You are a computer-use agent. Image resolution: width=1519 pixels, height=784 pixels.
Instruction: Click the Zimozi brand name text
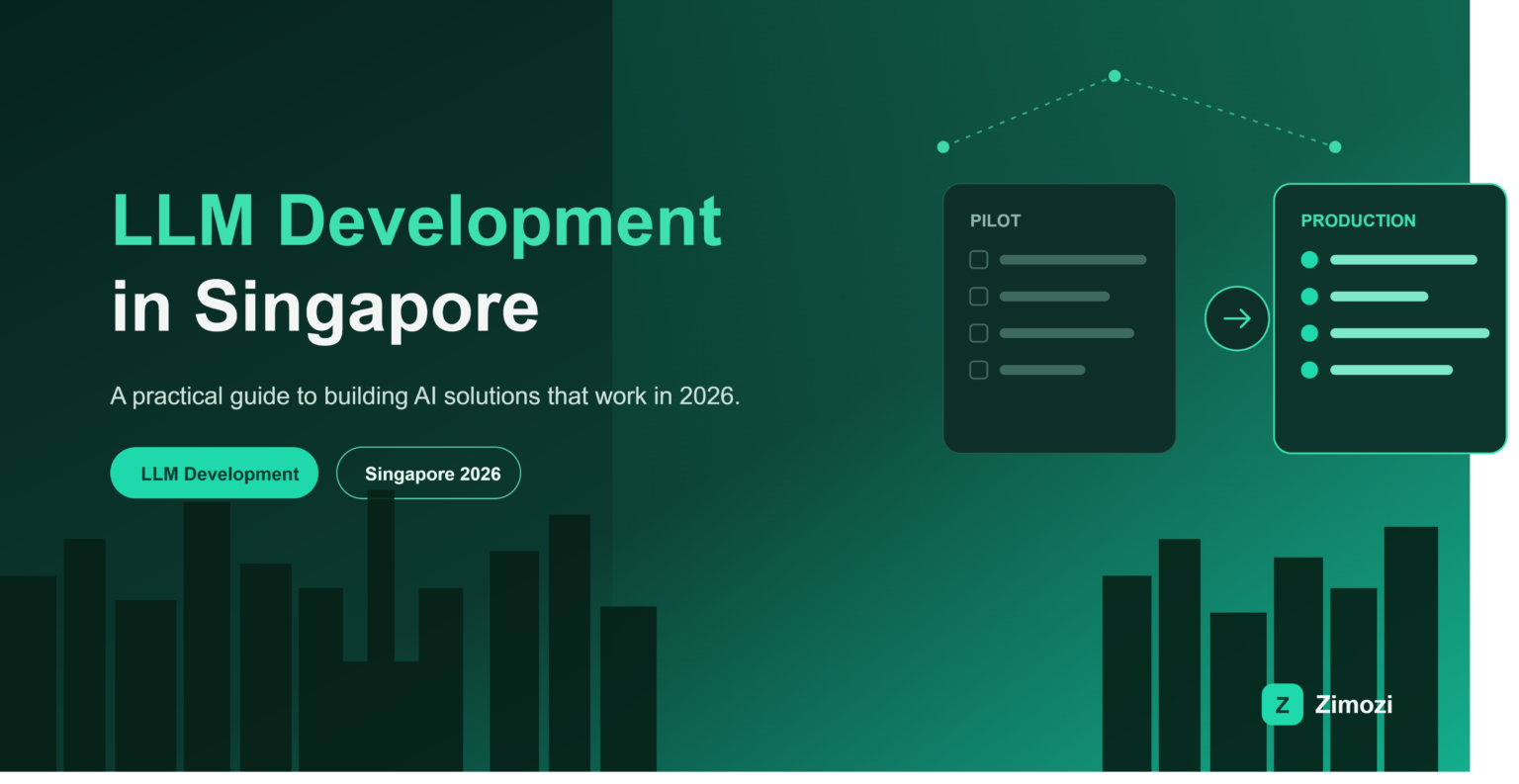point(1354,705)
